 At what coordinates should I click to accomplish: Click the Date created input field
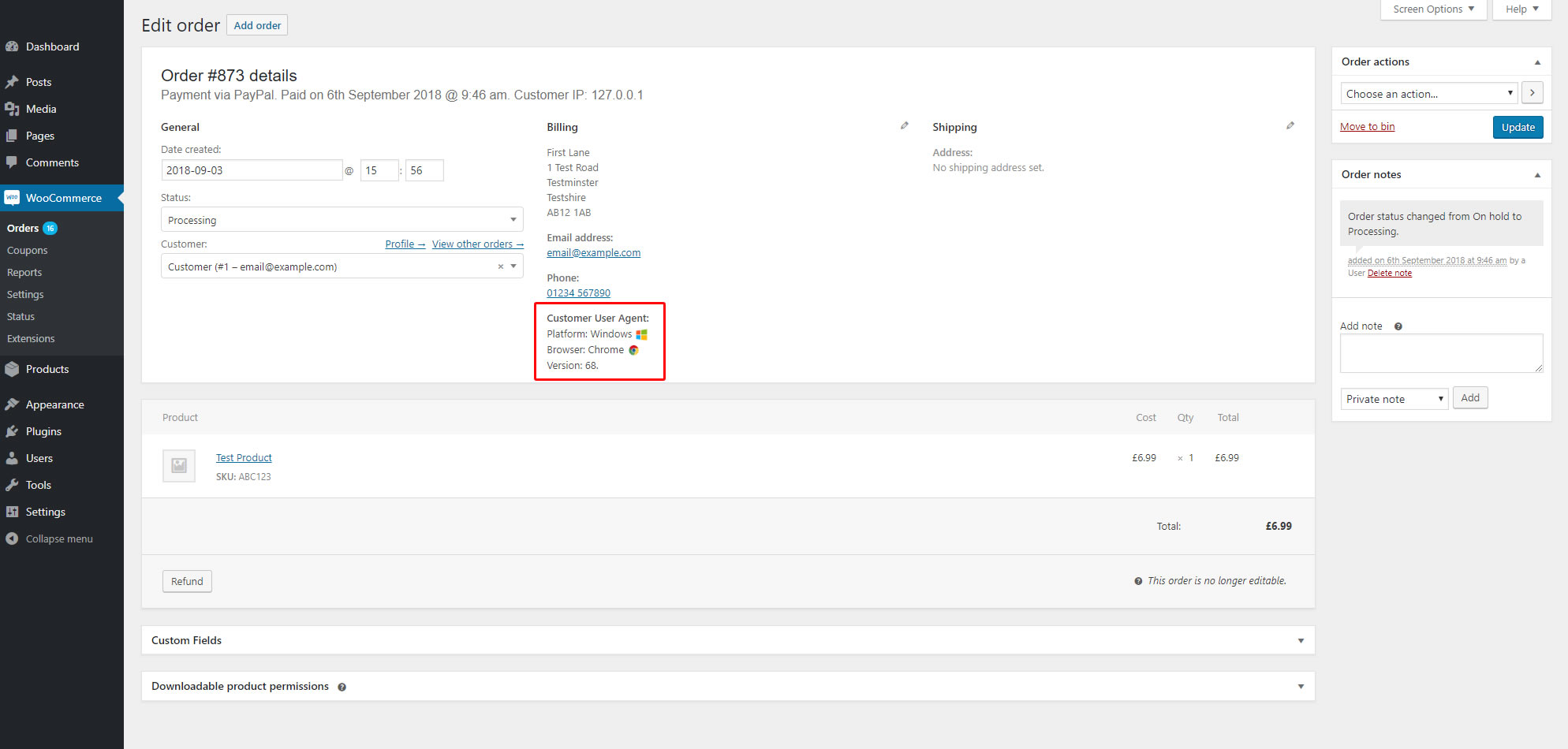[x=252, y=170]
